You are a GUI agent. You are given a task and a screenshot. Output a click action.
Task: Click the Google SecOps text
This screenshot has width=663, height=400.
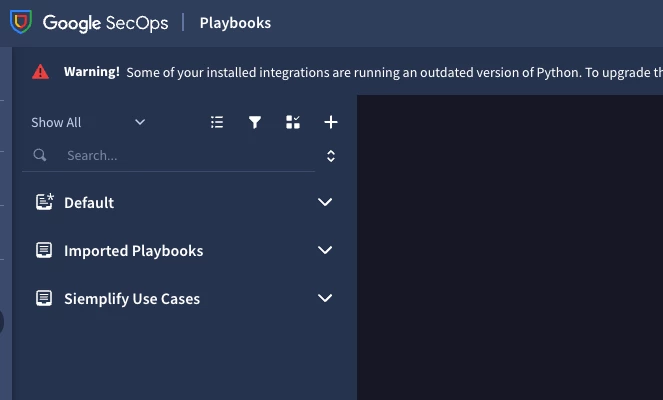click(106, 23)
